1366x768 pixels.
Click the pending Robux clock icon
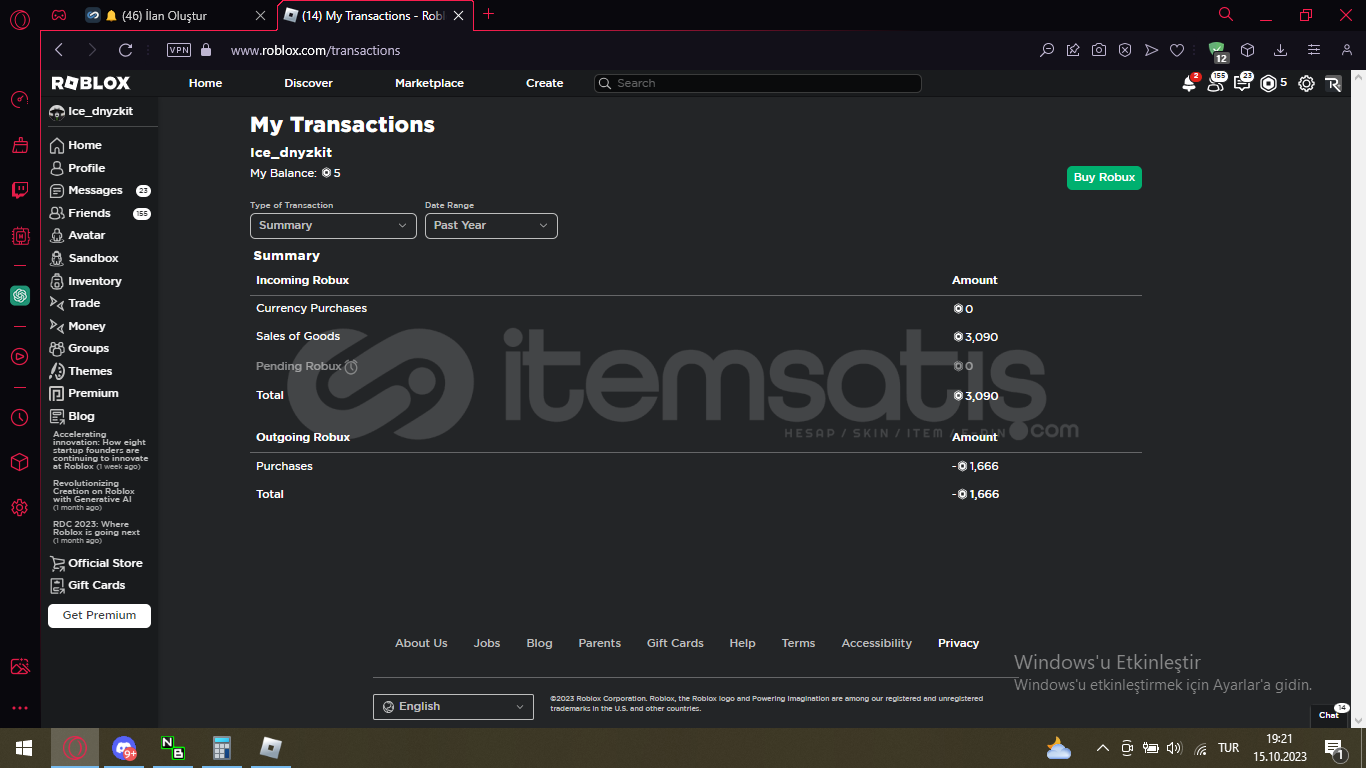tap(351, 367)
